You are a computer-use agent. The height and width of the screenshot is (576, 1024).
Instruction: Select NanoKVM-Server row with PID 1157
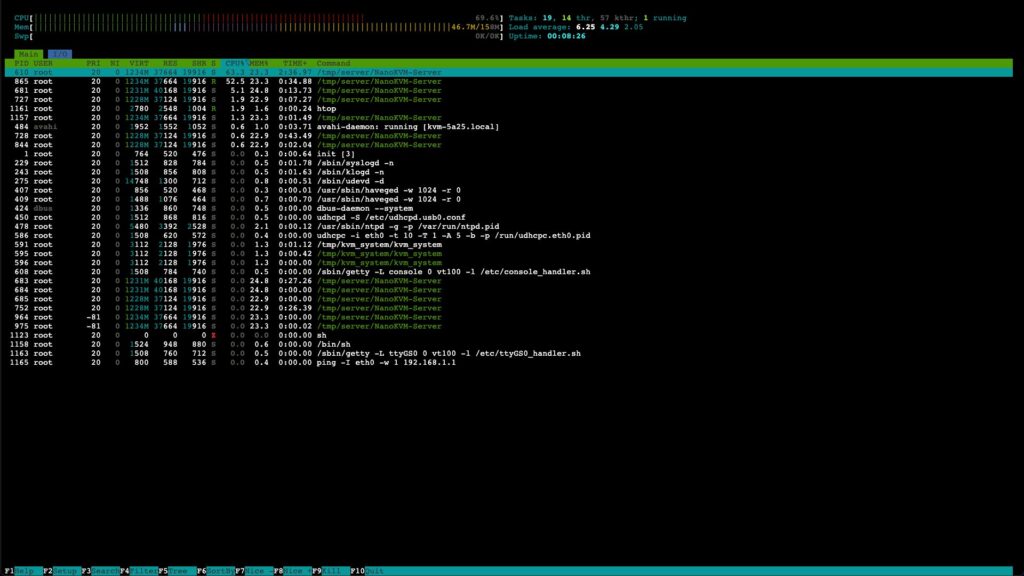coord(509,118)
